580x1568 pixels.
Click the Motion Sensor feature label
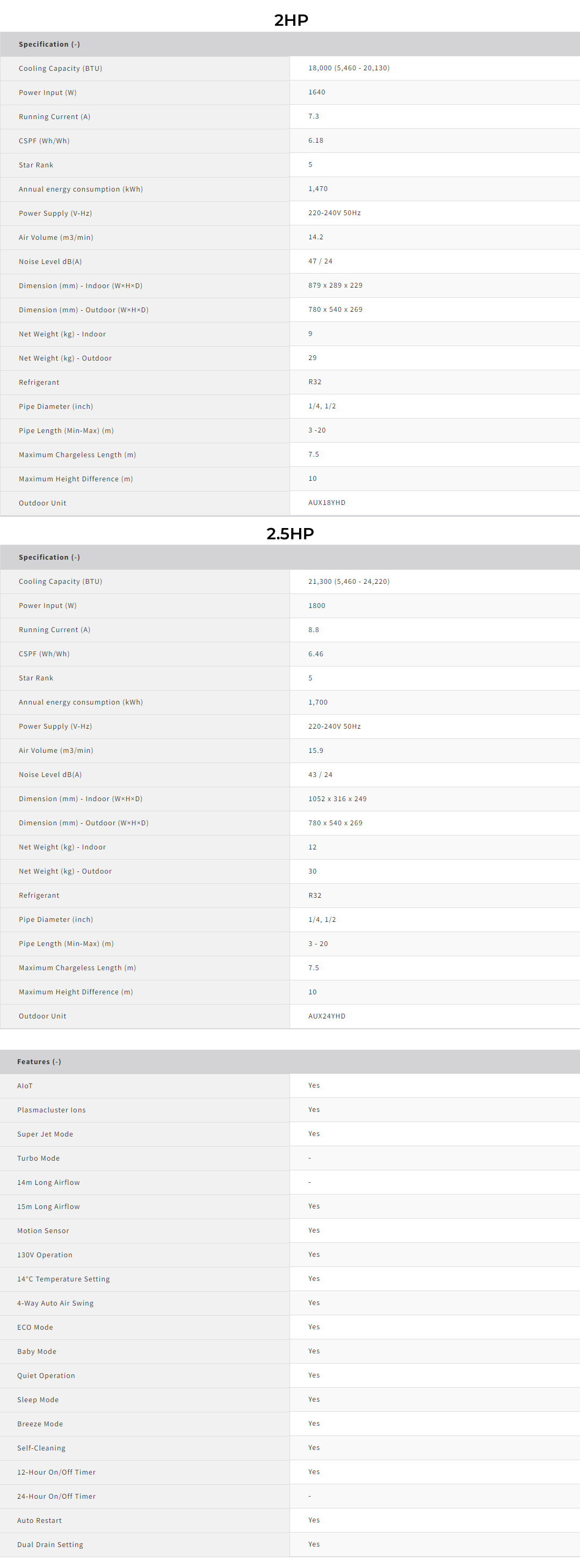(x=44, y=1231)
